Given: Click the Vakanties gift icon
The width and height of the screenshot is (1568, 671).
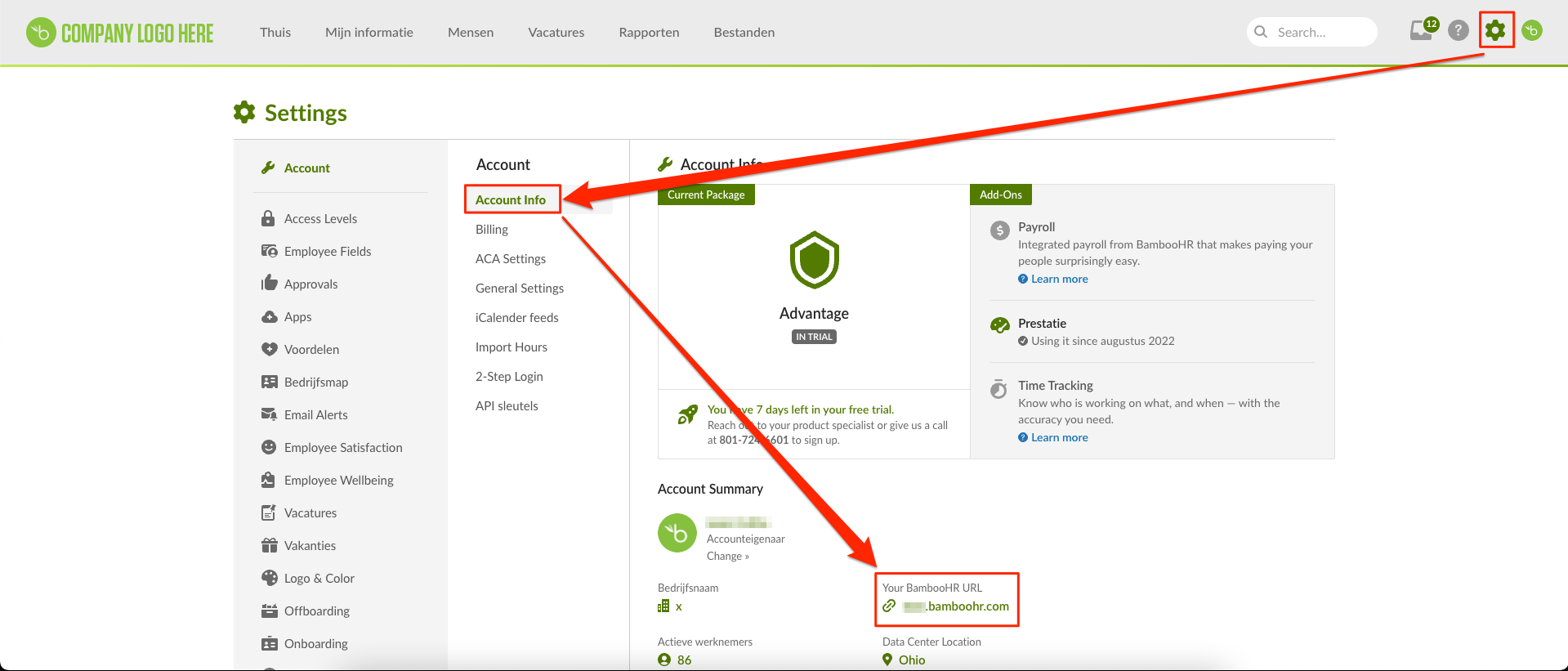Looking at the screenshot, I should 269,545.
